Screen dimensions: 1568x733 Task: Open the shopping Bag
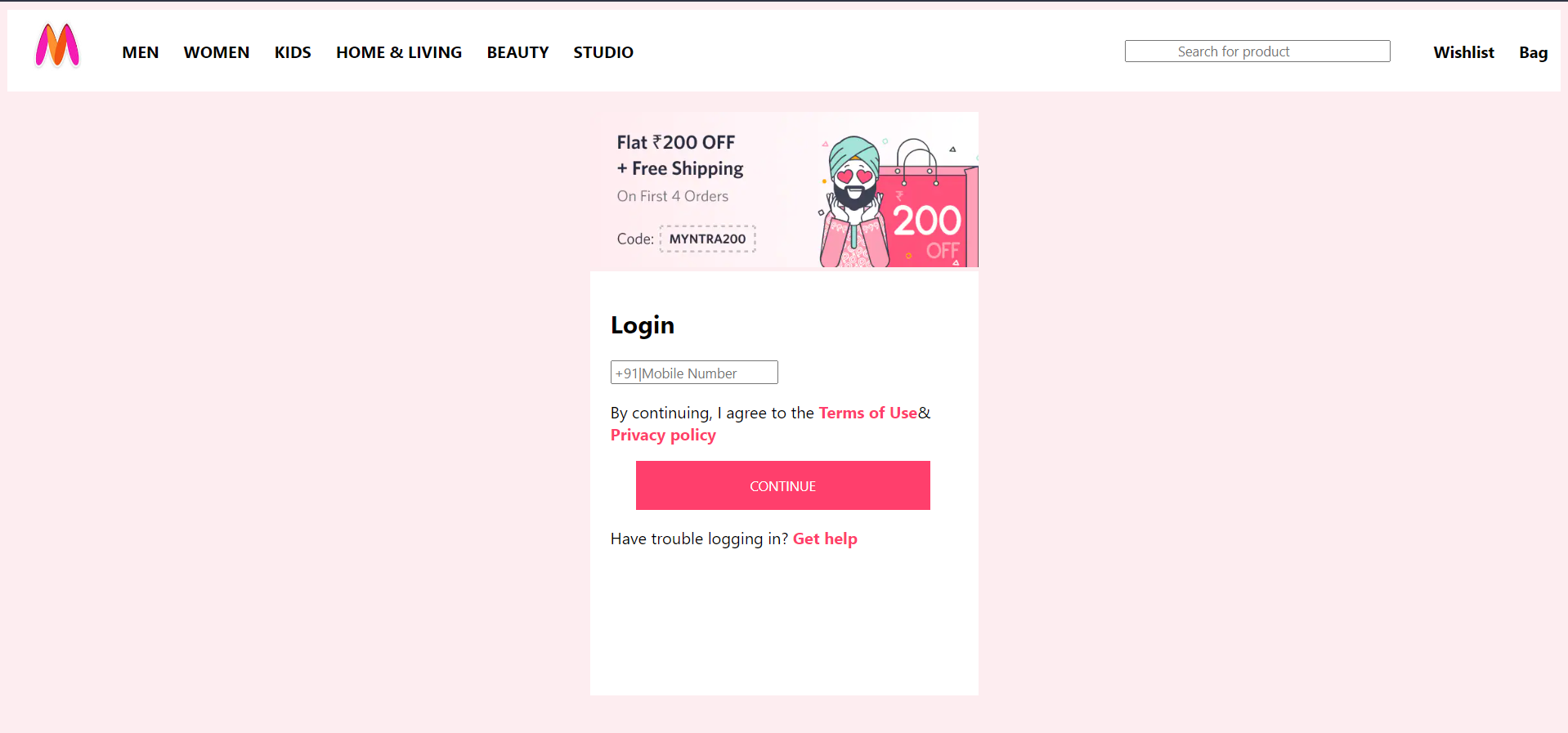click(1533, 51)
